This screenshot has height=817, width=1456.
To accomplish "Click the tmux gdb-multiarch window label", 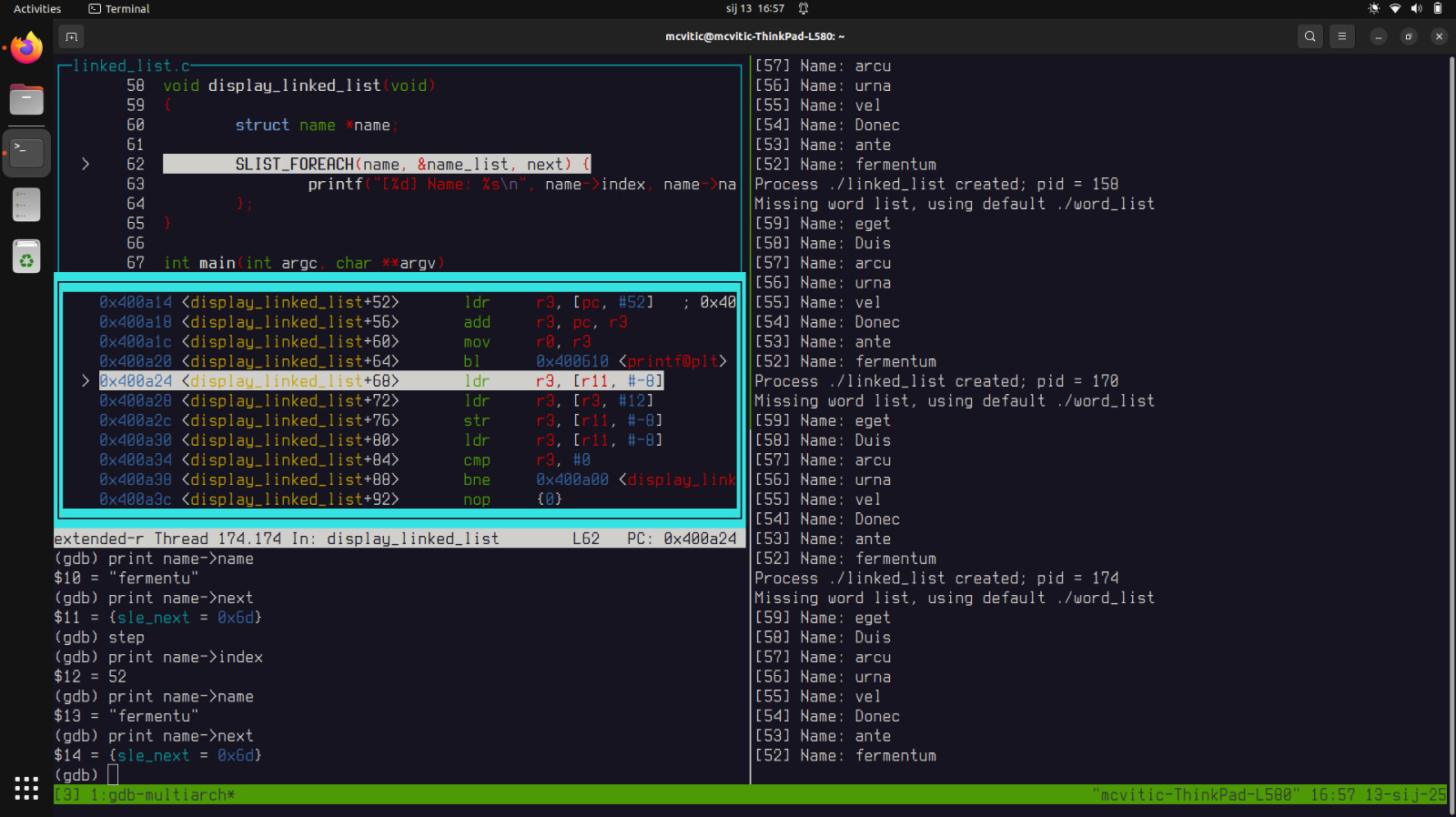I will (x=162, y=795).
